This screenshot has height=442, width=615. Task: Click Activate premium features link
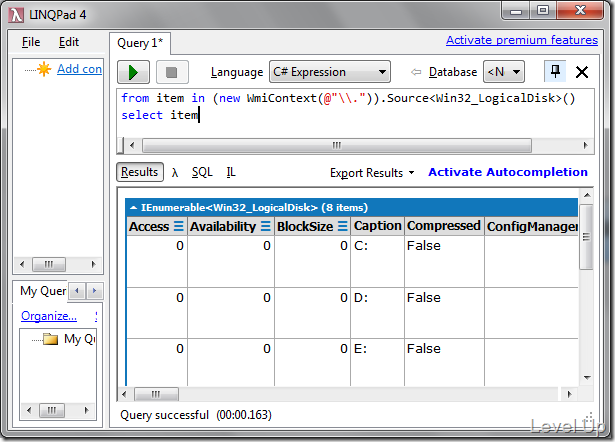pyautogui.click(x=522, y=40)
